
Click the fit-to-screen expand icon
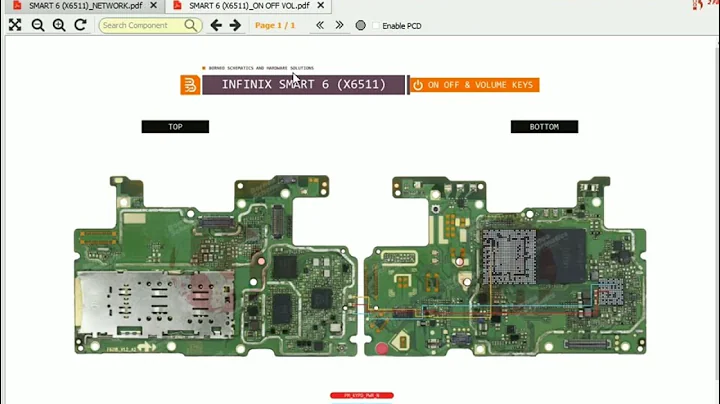(15, 25)
